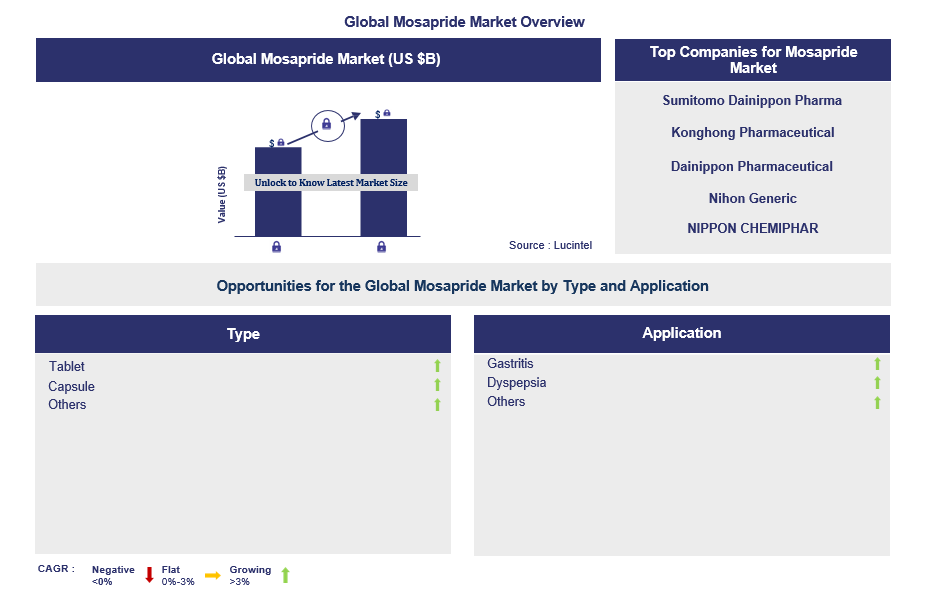Select the Application panel header
This screenshot has height=593, width=927.
682,334
